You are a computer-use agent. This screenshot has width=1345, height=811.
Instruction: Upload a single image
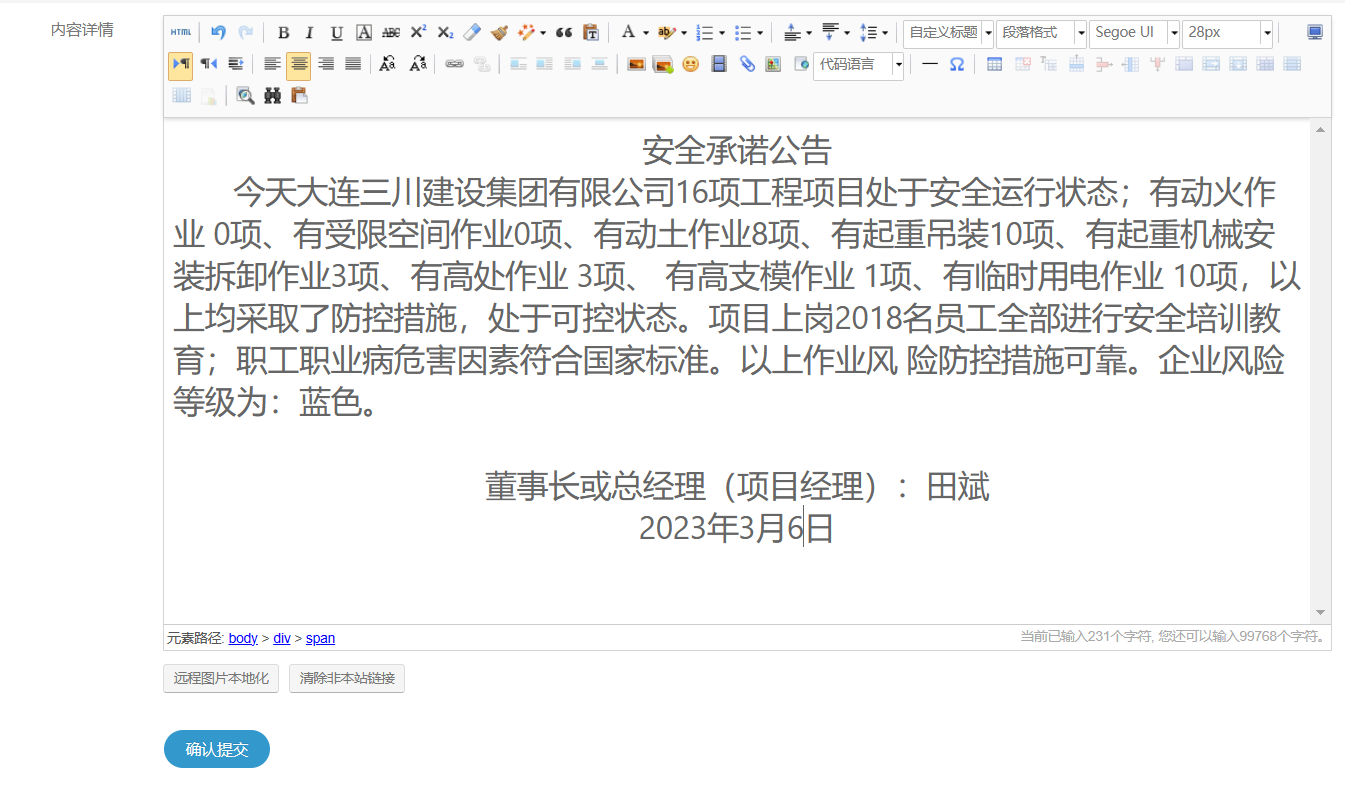click(636, 64)
